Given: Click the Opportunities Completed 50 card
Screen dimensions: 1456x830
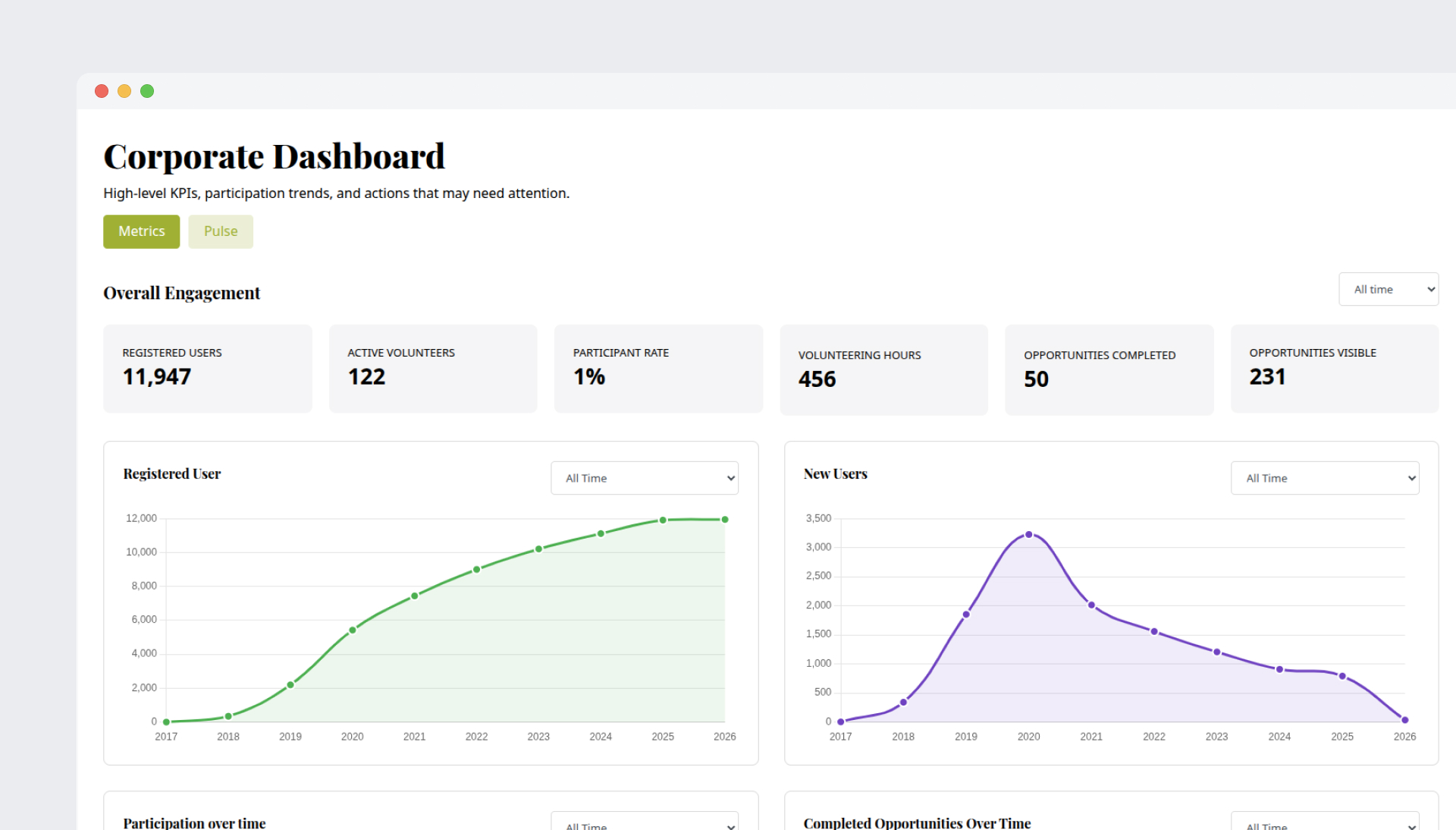Looking at the screenshot, I should click(x=1109, y=369).
